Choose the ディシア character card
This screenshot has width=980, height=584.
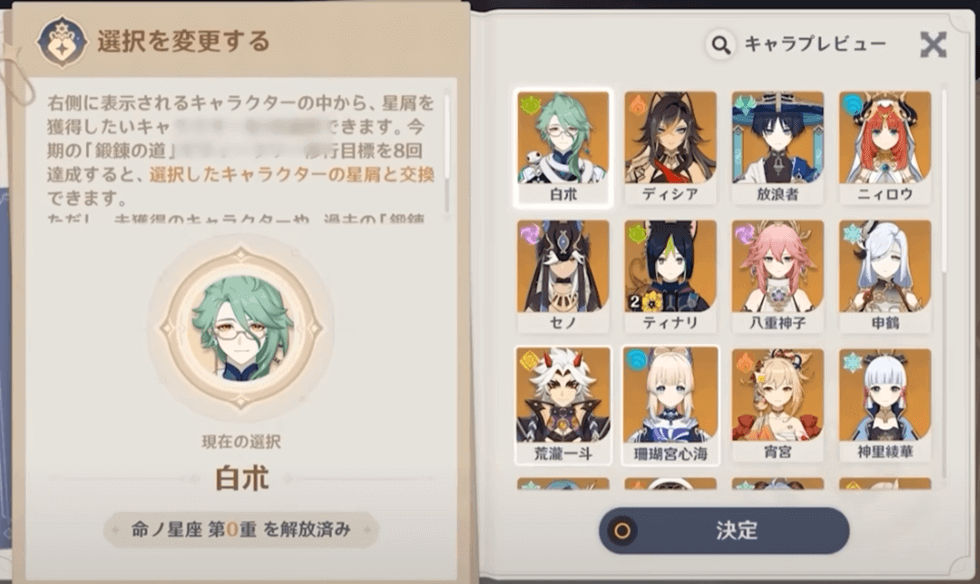(670, 148)
